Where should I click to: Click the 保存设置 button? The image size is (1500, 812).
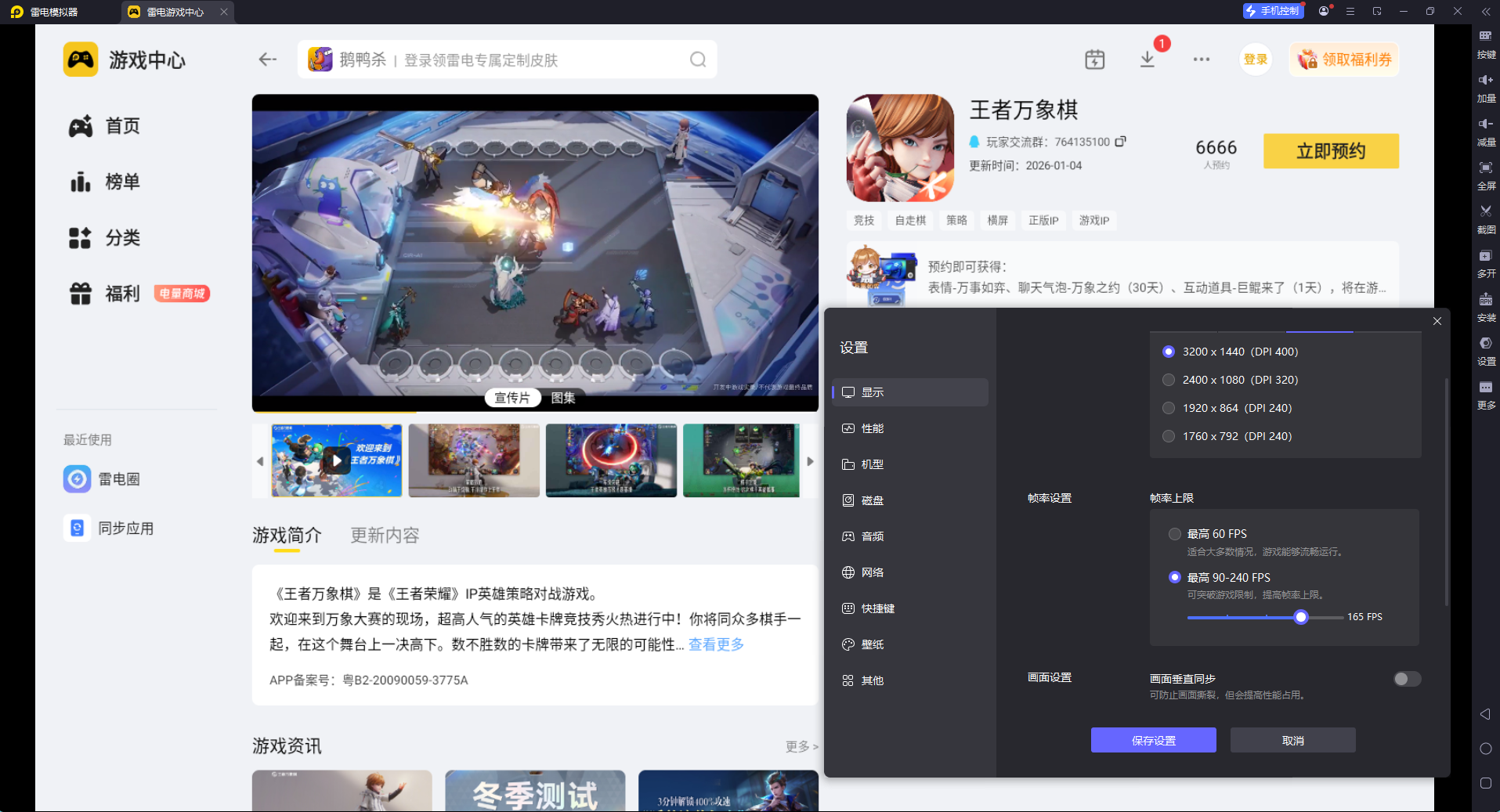[x=1154, y=740]
